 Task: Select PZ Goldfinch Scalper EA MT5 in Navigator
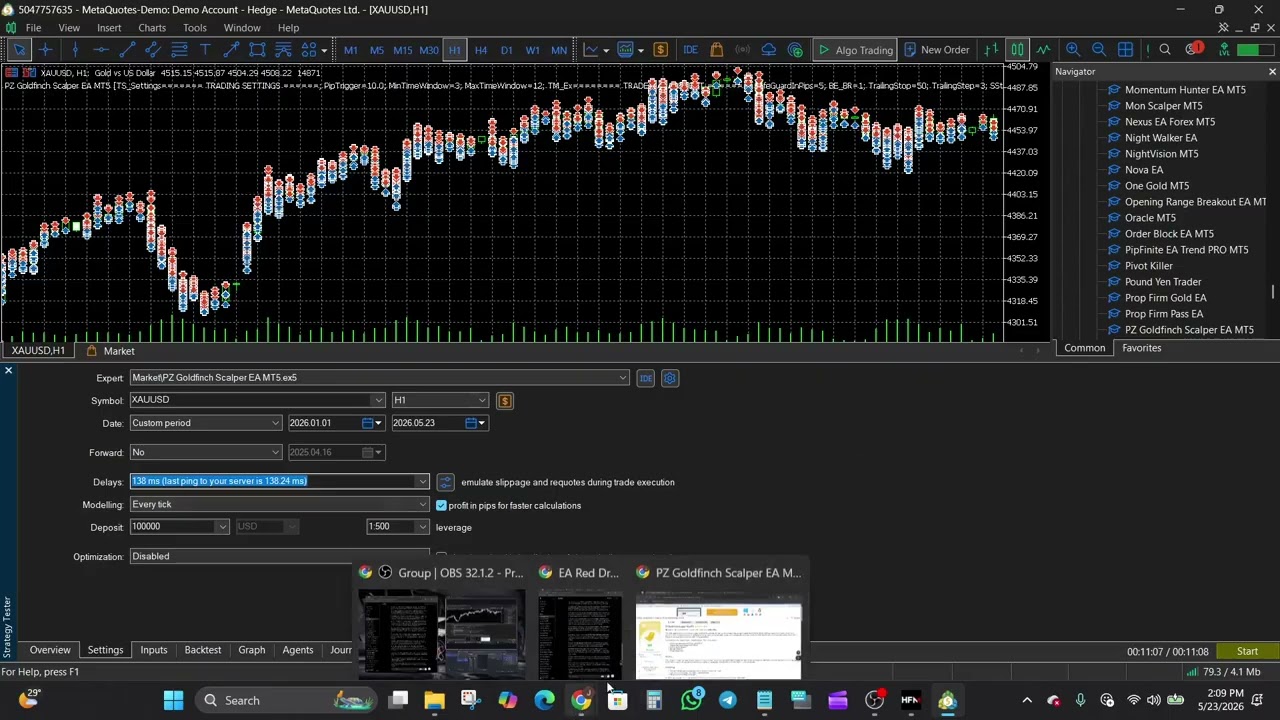[1189, 330]
